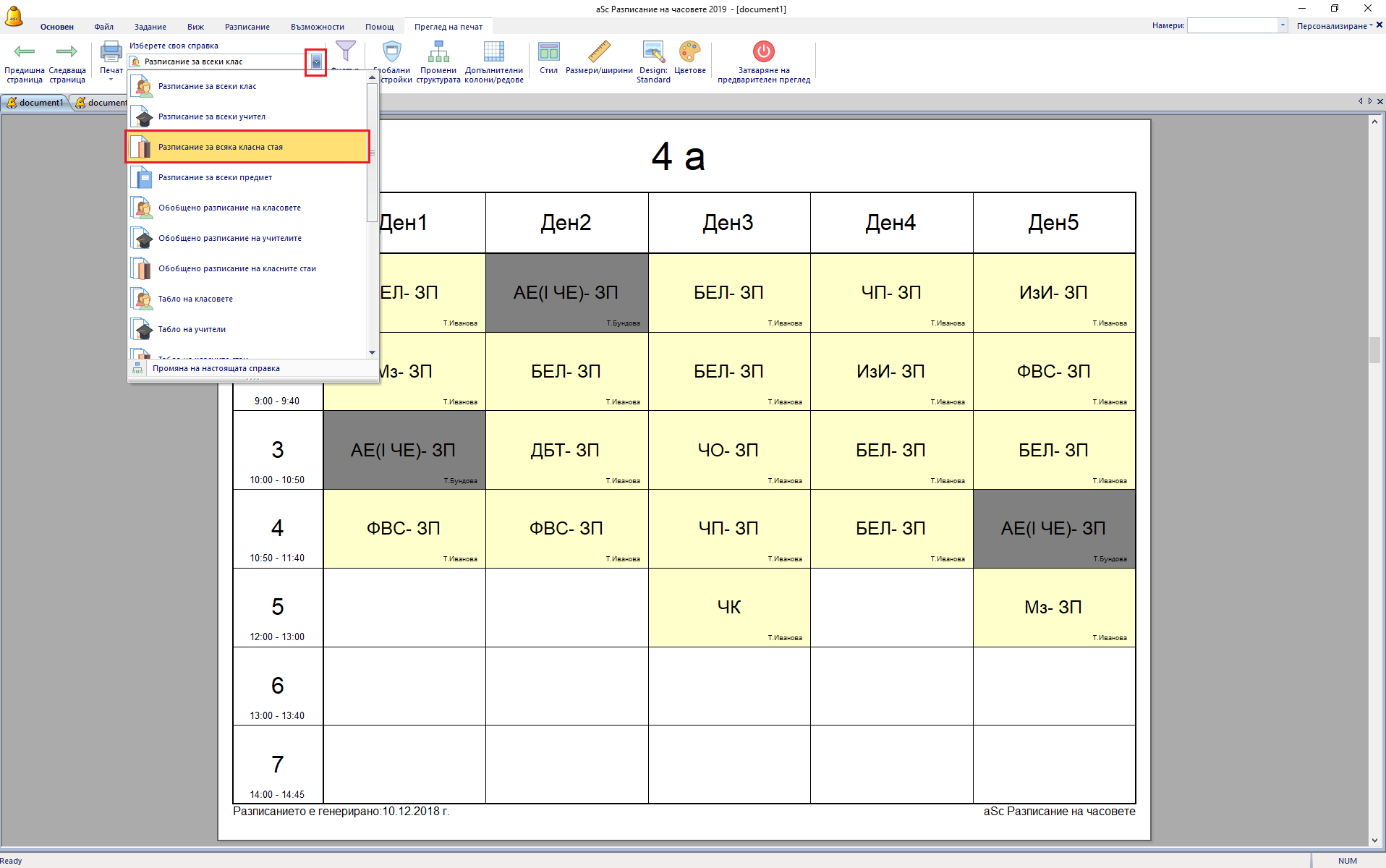Click the Print (Печат) printer icon
This screenshot has width=1386, height=868.
111,53
